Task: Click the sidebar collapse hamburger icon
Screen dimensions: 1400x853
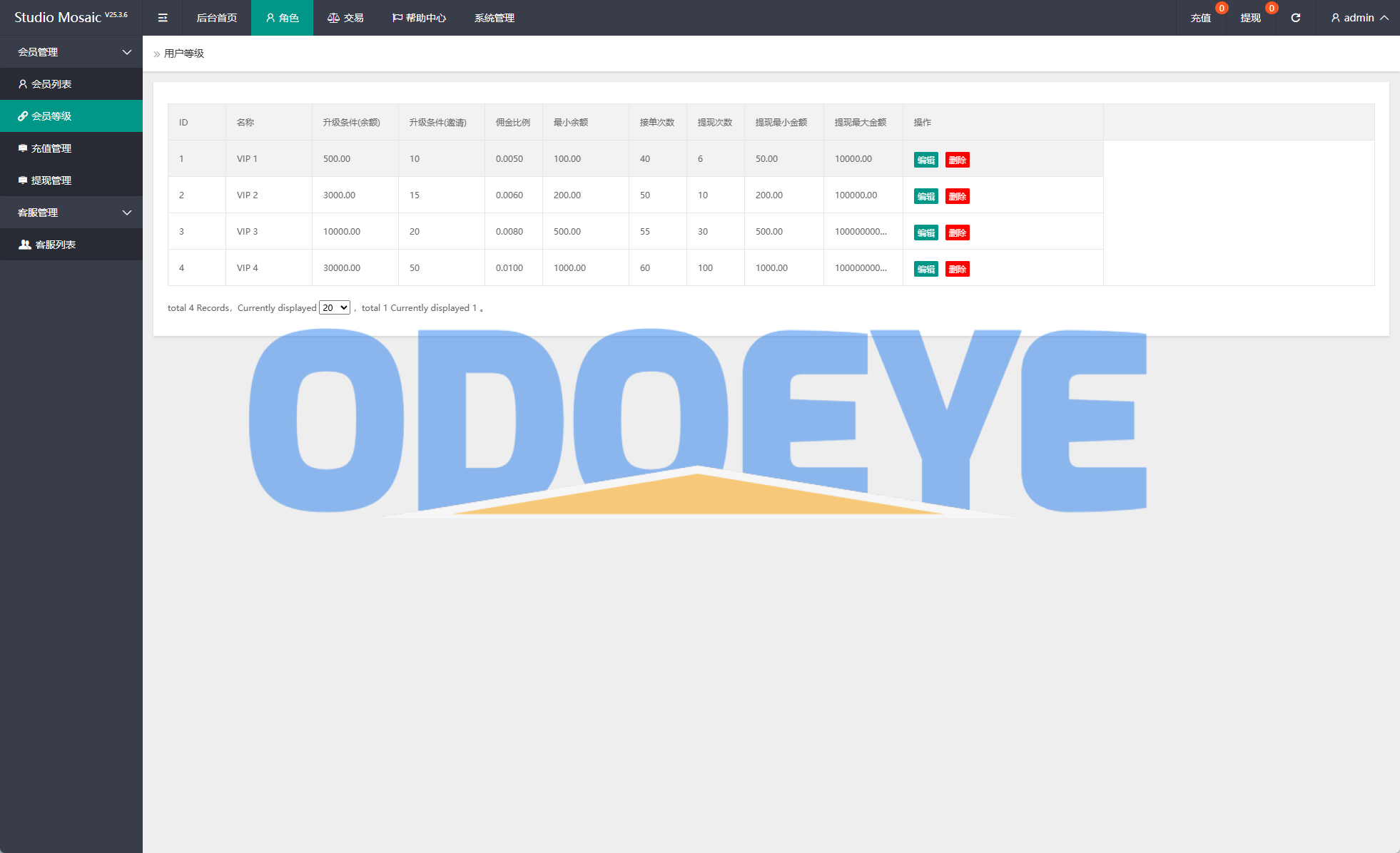Action: coord(163,18)
